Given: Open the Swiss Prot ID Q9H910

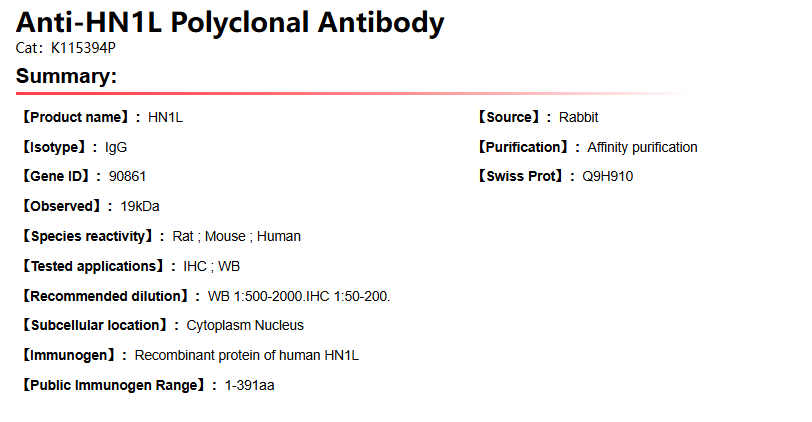Looking at the screenshot, I should pyautogui.click(x=607, y=176).
